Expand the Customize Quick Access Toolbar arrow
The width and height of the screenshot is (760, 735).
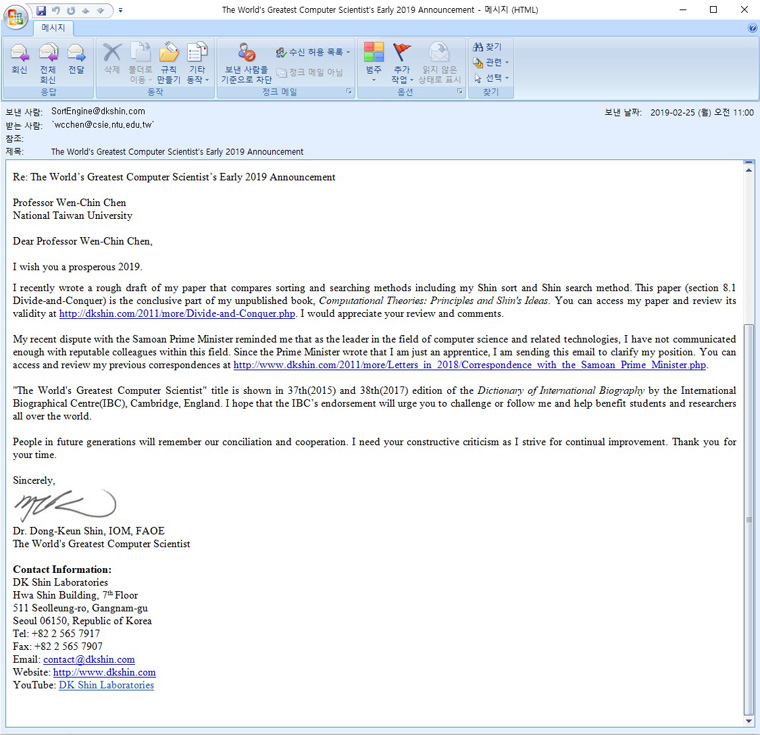[x=121, y=10]
